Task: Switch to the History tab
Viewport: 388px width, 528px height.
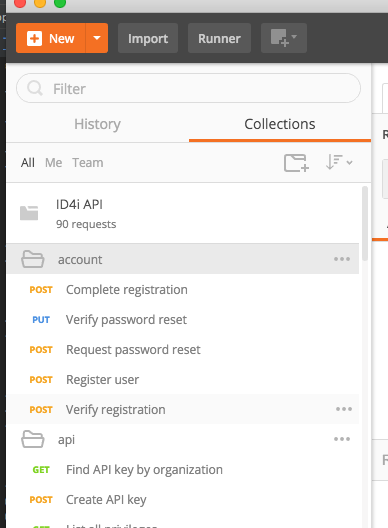Action: [97, 124]
